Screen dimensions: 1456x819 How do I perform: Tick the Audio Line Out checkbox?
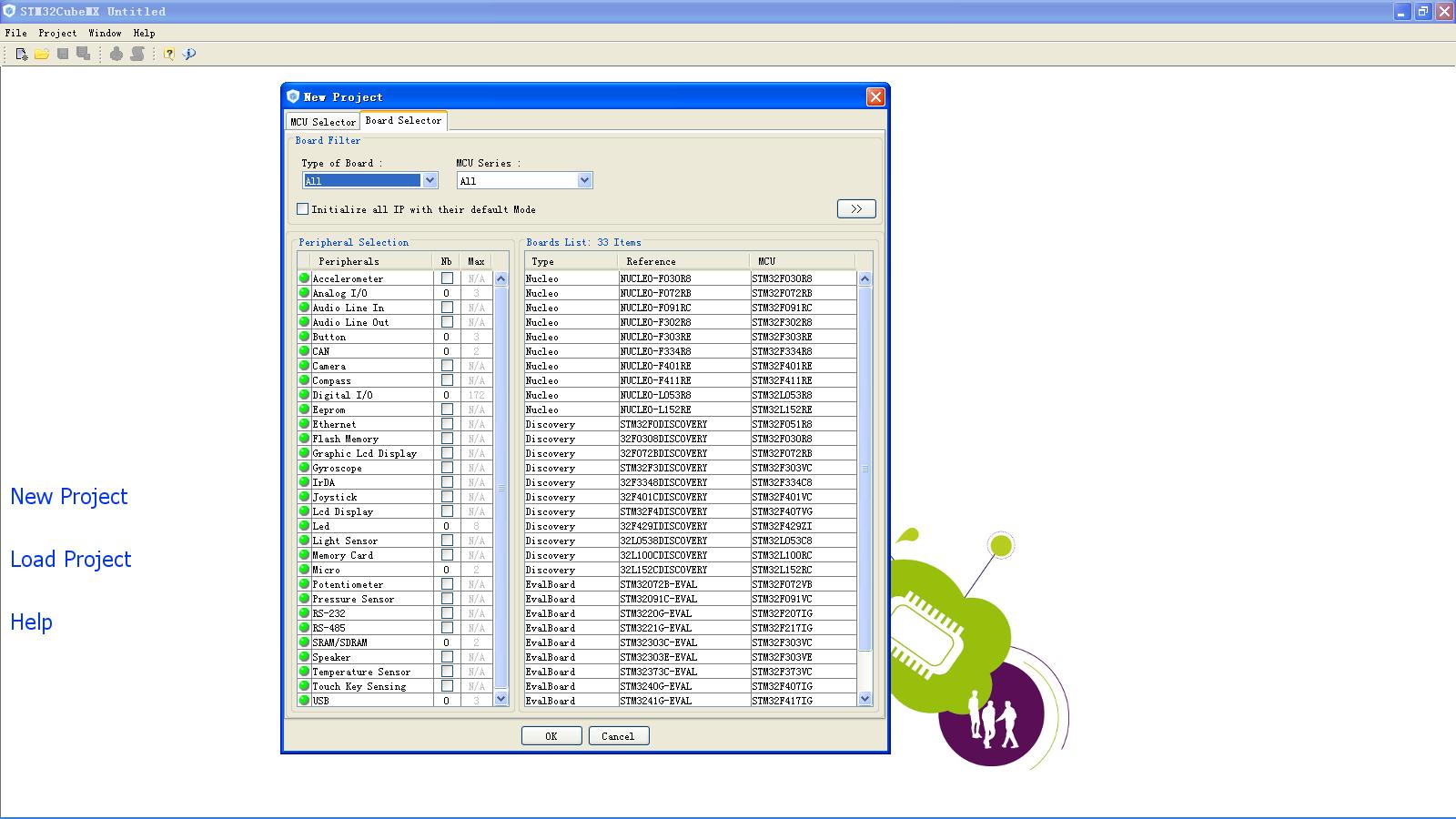click(447, 322)
